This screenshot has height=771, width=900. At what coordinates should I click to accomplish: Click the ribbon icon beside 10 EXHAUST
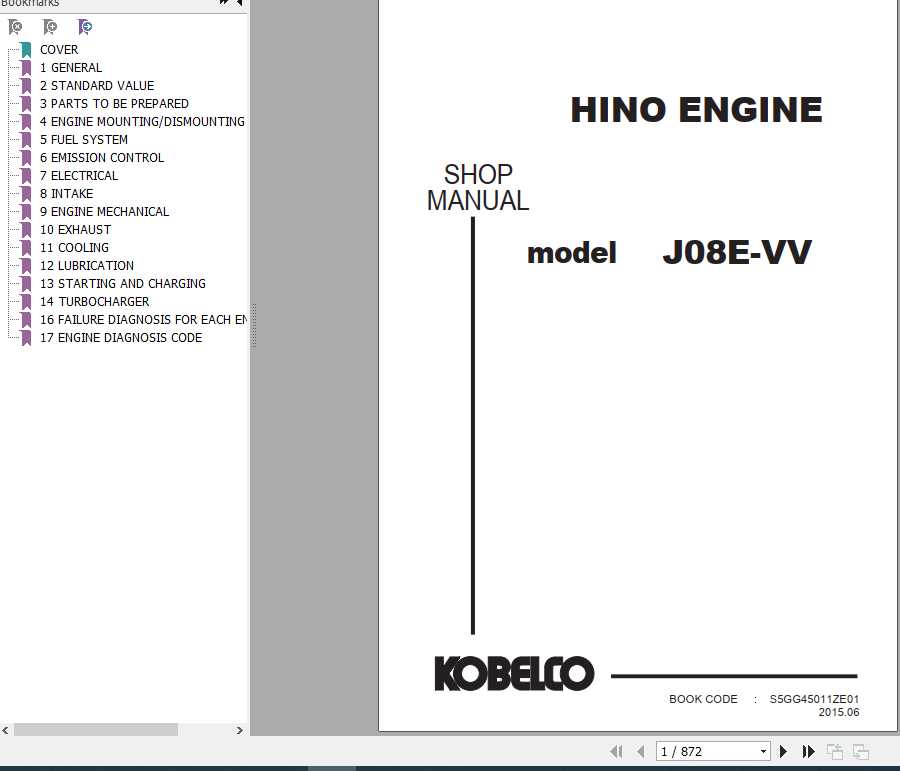coord(26,230)
